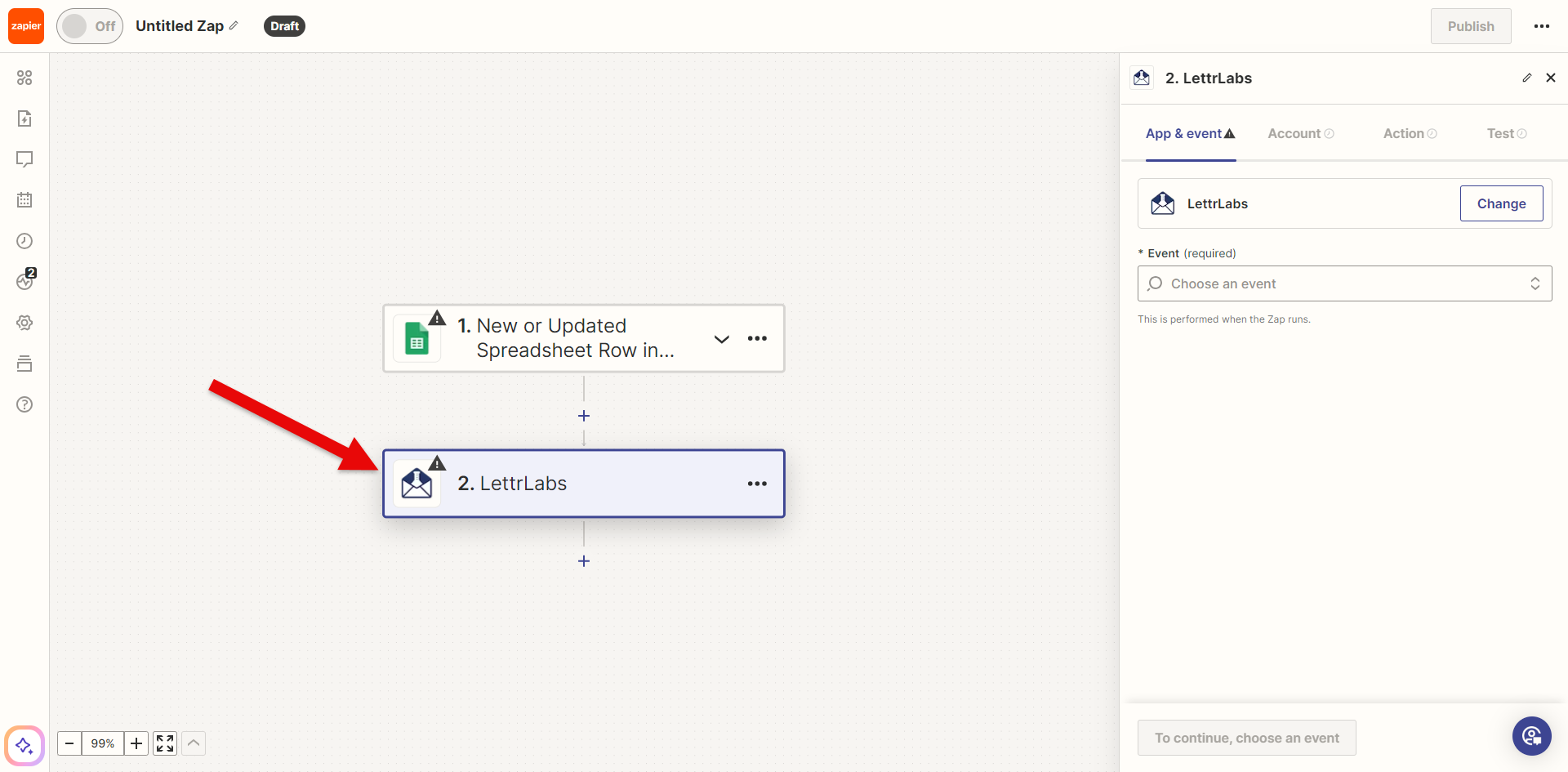Click the fit to view icon
Viewport: 1568px width, 772px height.
click(165, 743)
